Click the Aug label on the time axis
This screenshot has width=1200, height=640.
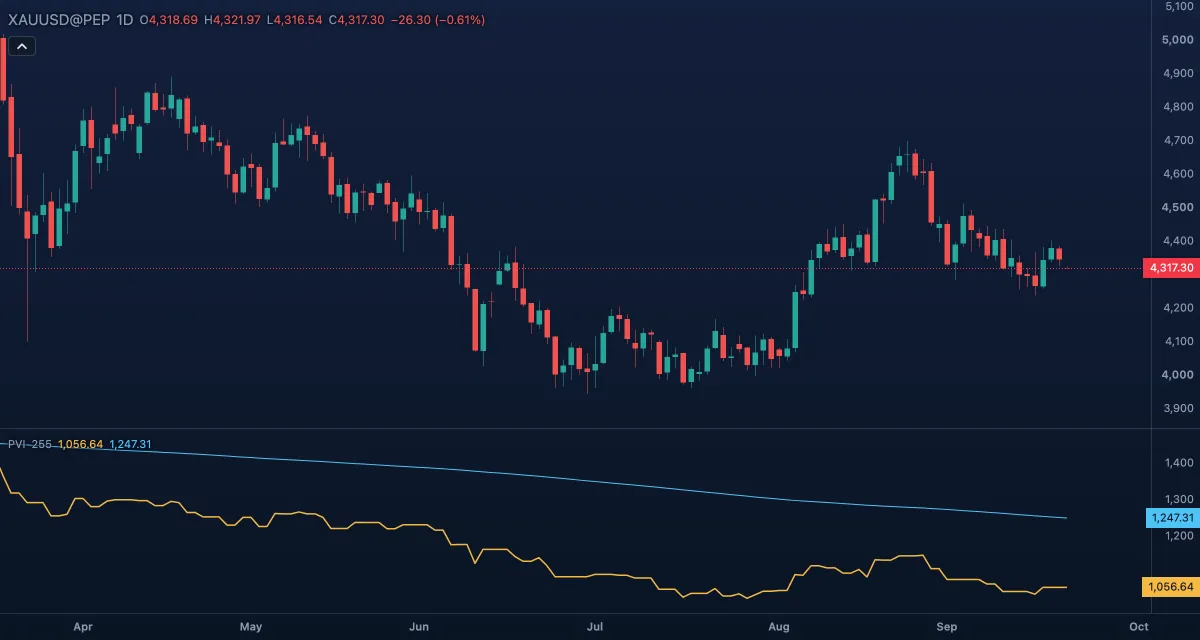pyautogui.click(x=779, y=627)
